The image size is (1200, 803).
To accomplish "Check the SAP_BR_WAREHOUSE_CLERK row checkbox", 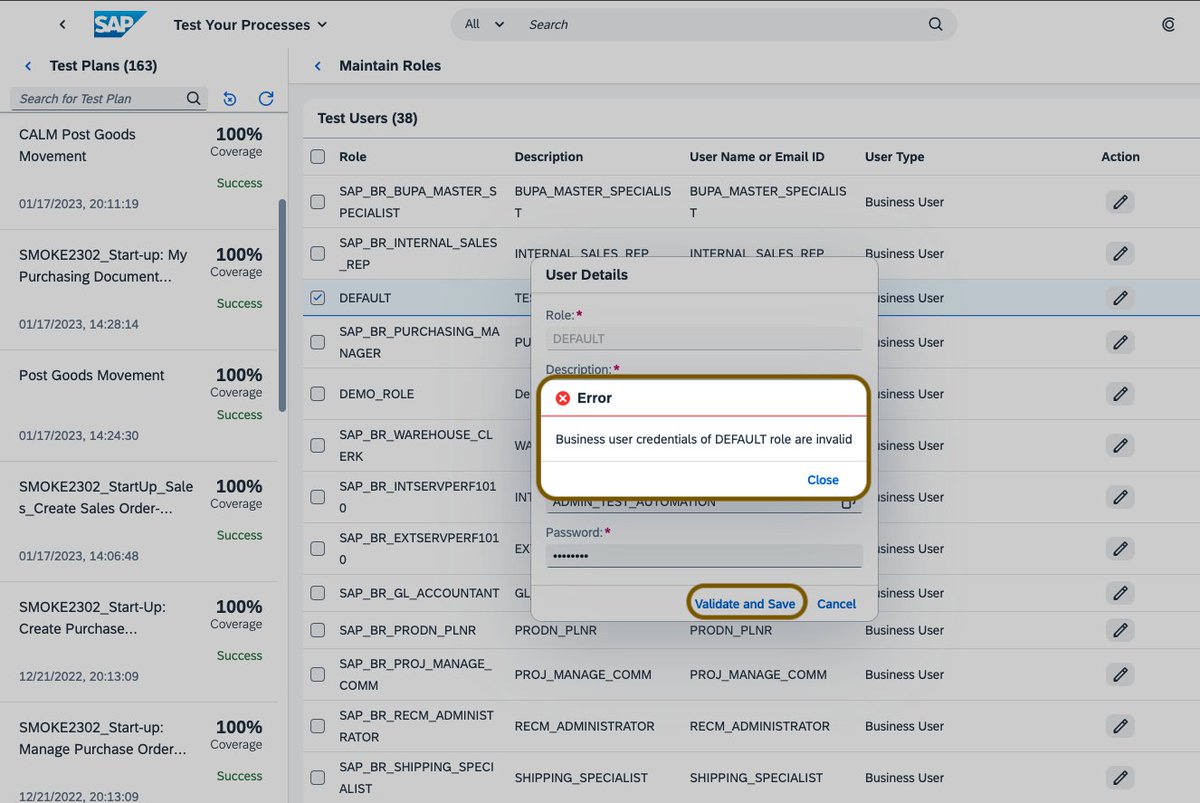I will (318, 445).
